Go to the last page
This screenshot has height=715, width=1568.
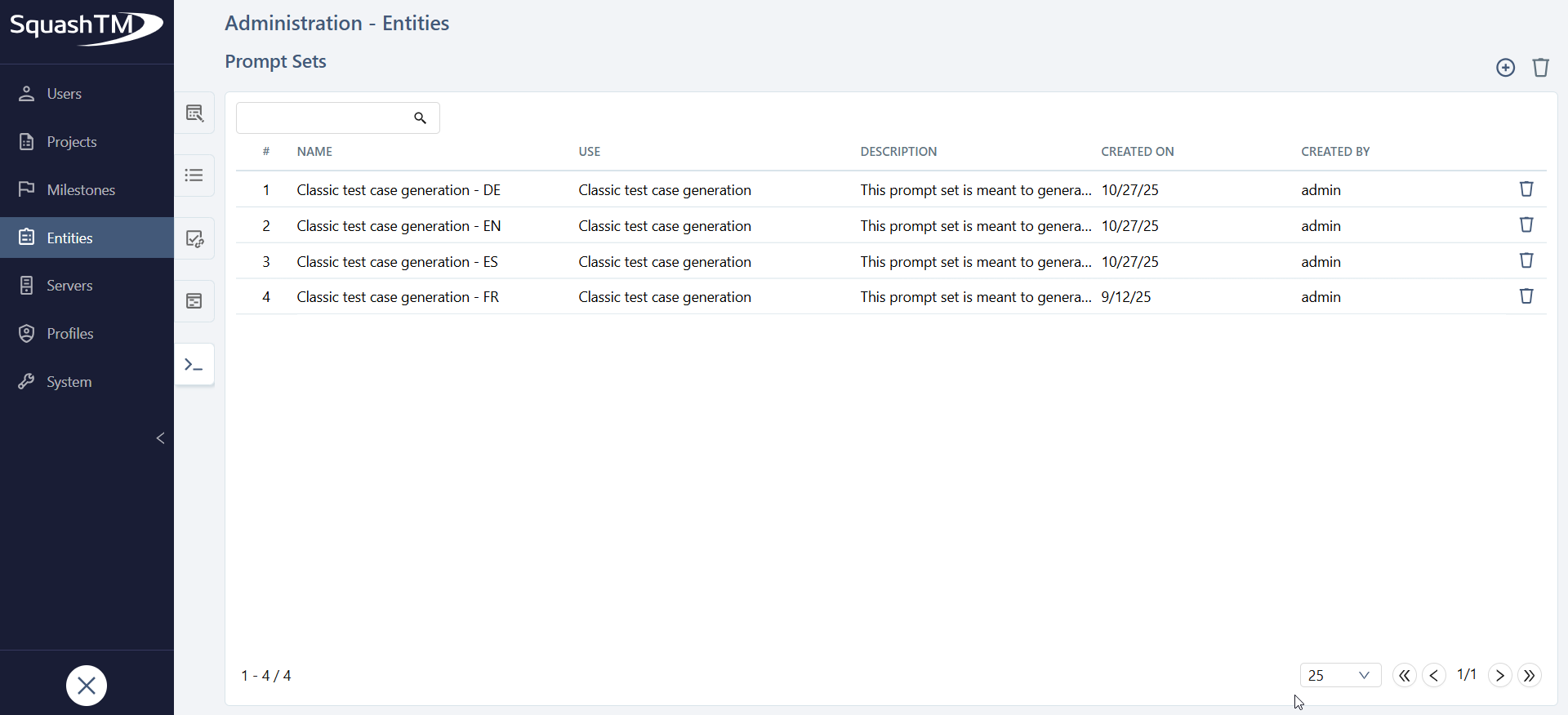pos(1530,676)
